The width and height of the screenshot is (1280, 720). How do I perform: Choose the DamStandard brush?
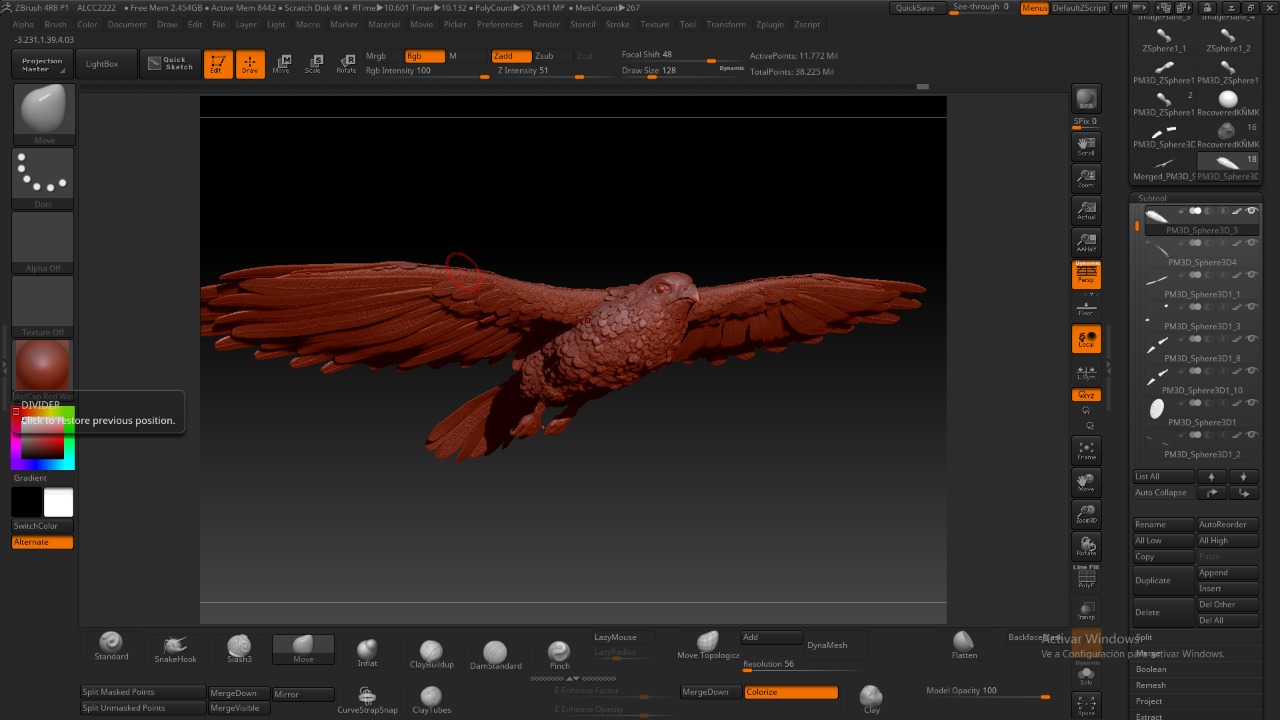tap(495, 656)
